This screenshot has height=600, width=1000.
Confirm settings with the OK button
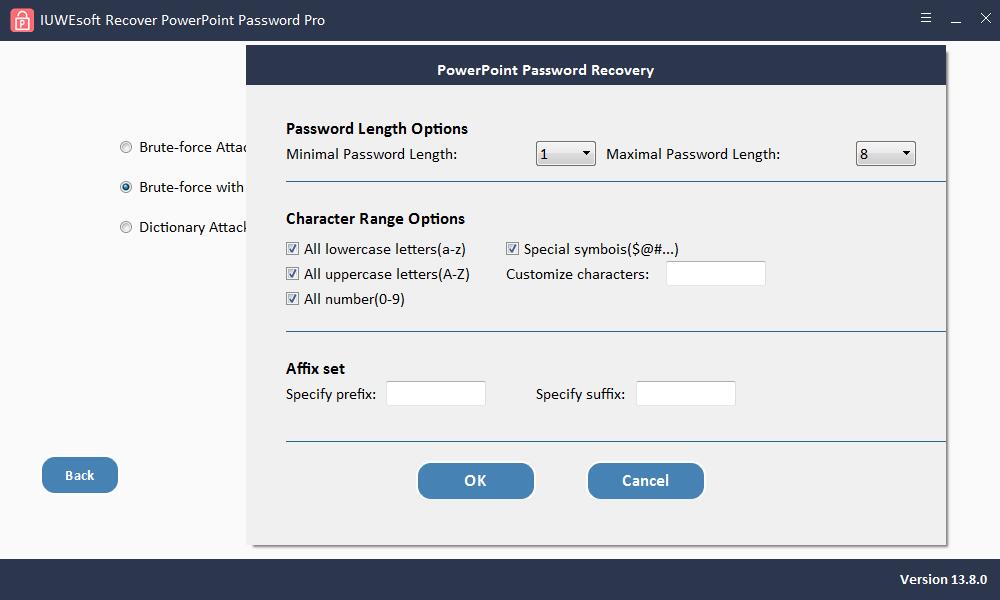[x=476, y=481]
